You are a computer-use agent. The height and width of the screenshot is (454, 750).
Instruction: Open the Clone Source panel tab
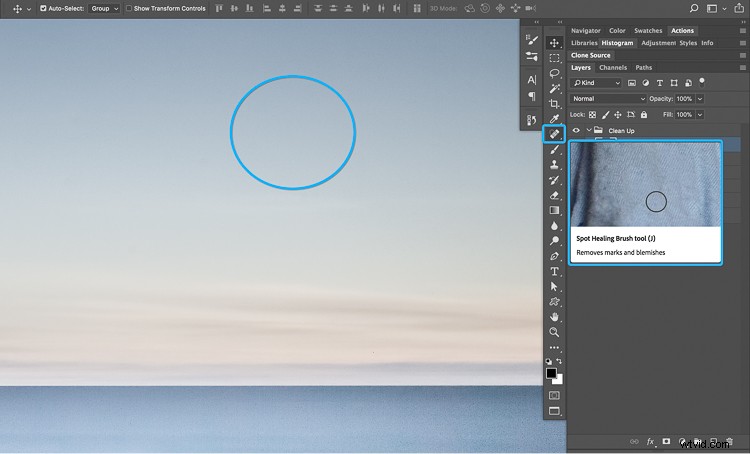[590, 55]
